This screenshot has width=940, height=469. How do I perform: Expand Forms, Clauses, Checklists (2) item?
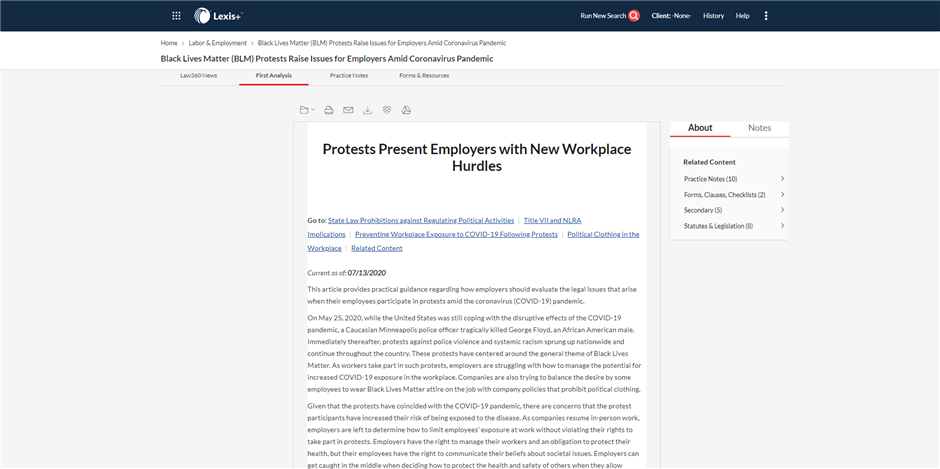[781, 195]
